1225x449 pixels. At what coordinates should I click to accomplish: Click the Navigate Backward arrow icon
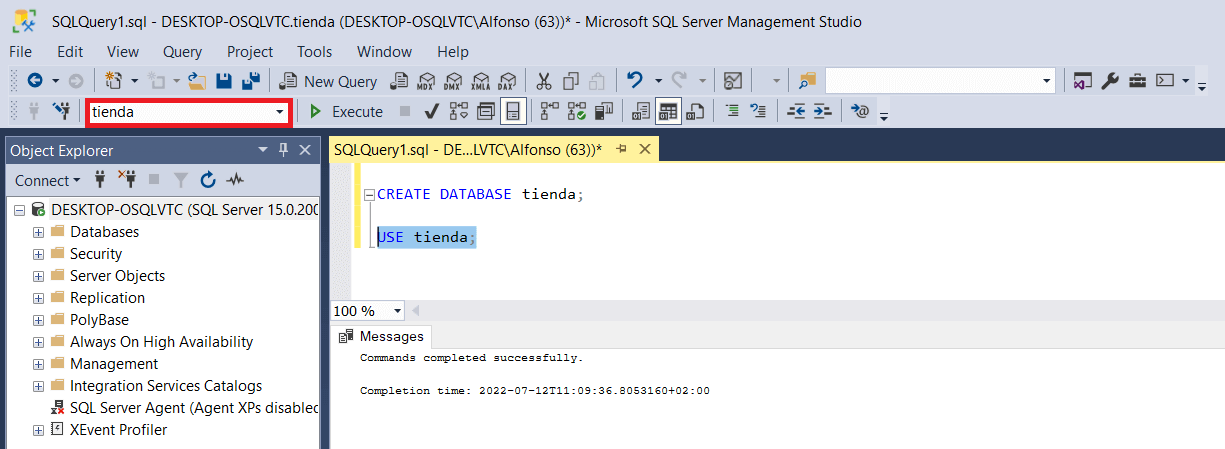click(35, 81)
